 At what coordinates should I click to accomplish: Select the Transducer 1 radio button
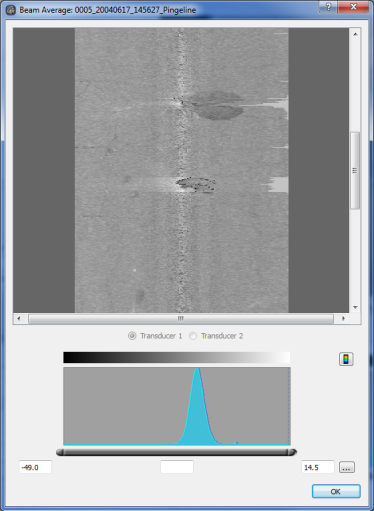tap(132, 336)
